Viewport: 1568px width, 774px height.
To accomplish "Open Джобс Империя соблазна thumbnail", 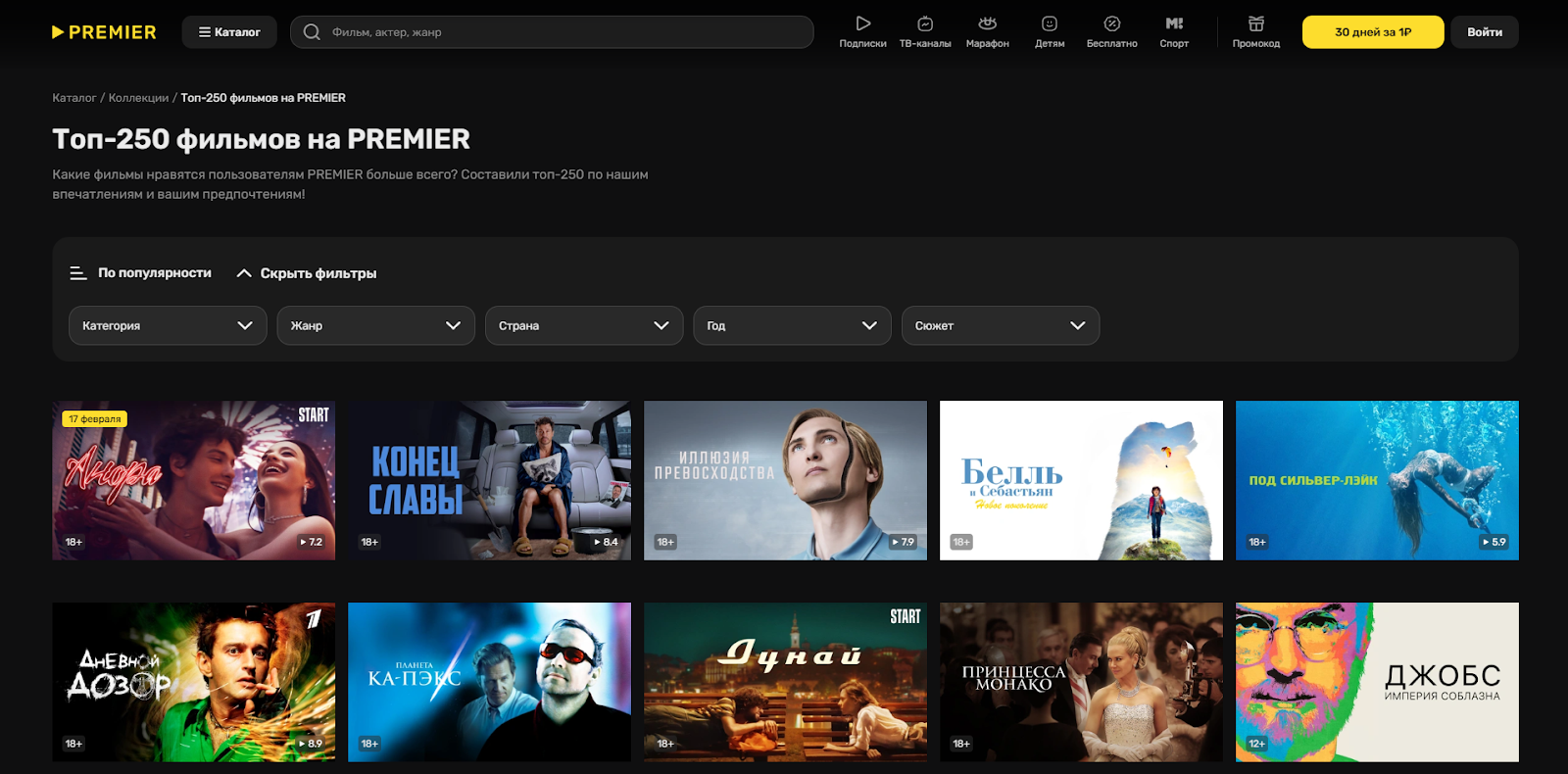I will pos(1378,682).
